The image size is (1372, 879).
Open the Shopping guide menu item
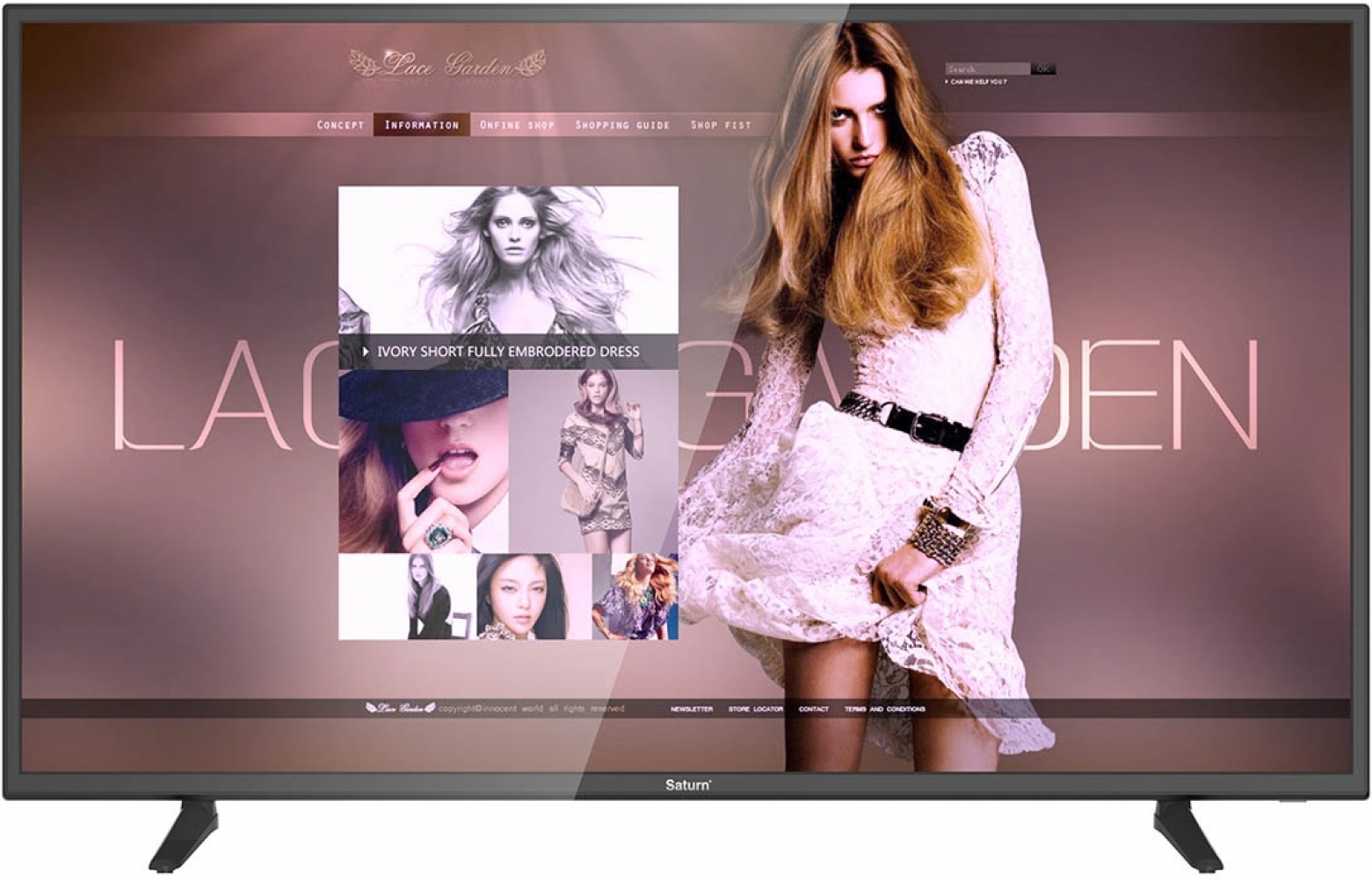tap(622, 125)
